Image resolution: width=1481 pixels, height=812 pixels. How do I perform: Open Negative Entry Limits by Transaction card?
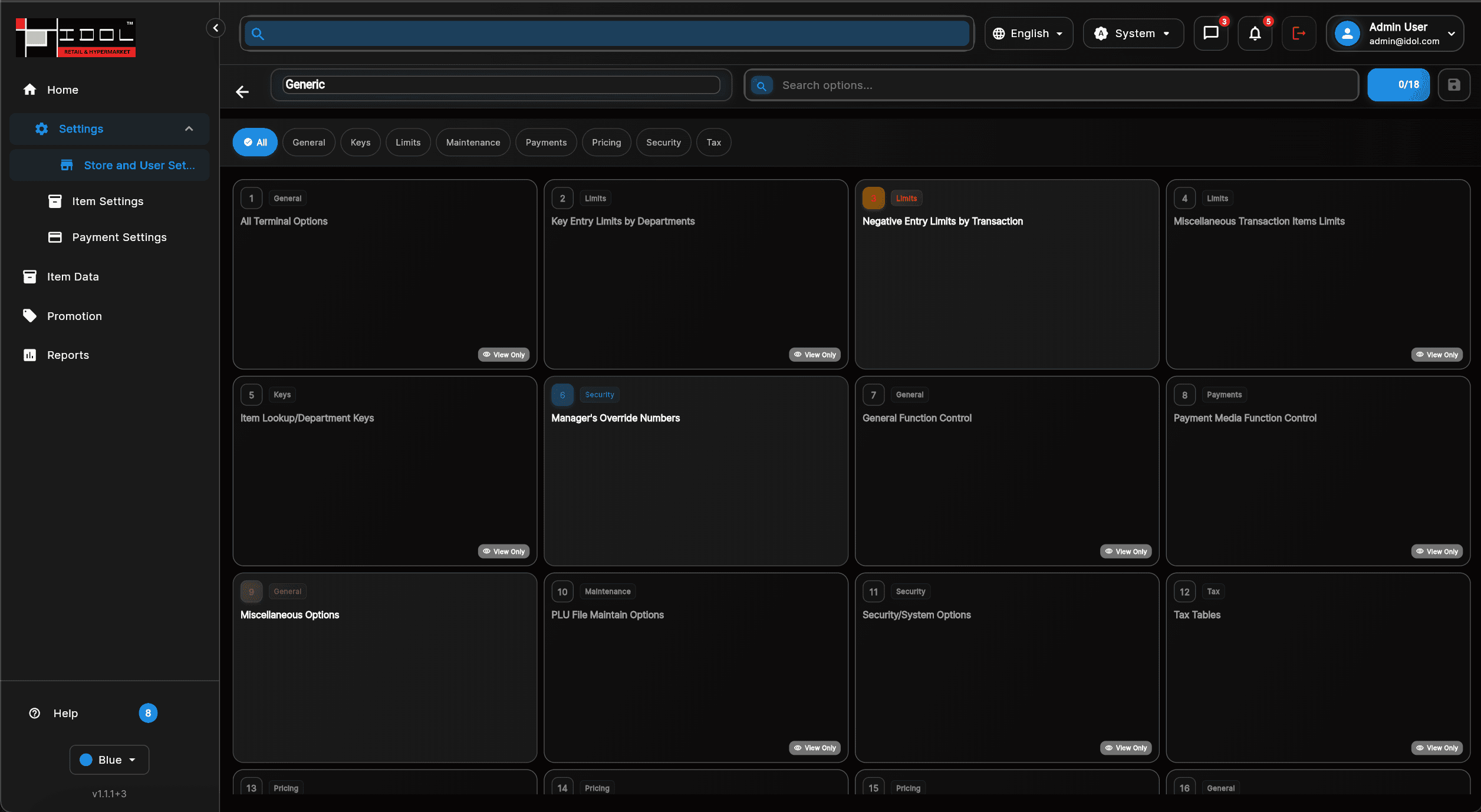click(1006, 274)
